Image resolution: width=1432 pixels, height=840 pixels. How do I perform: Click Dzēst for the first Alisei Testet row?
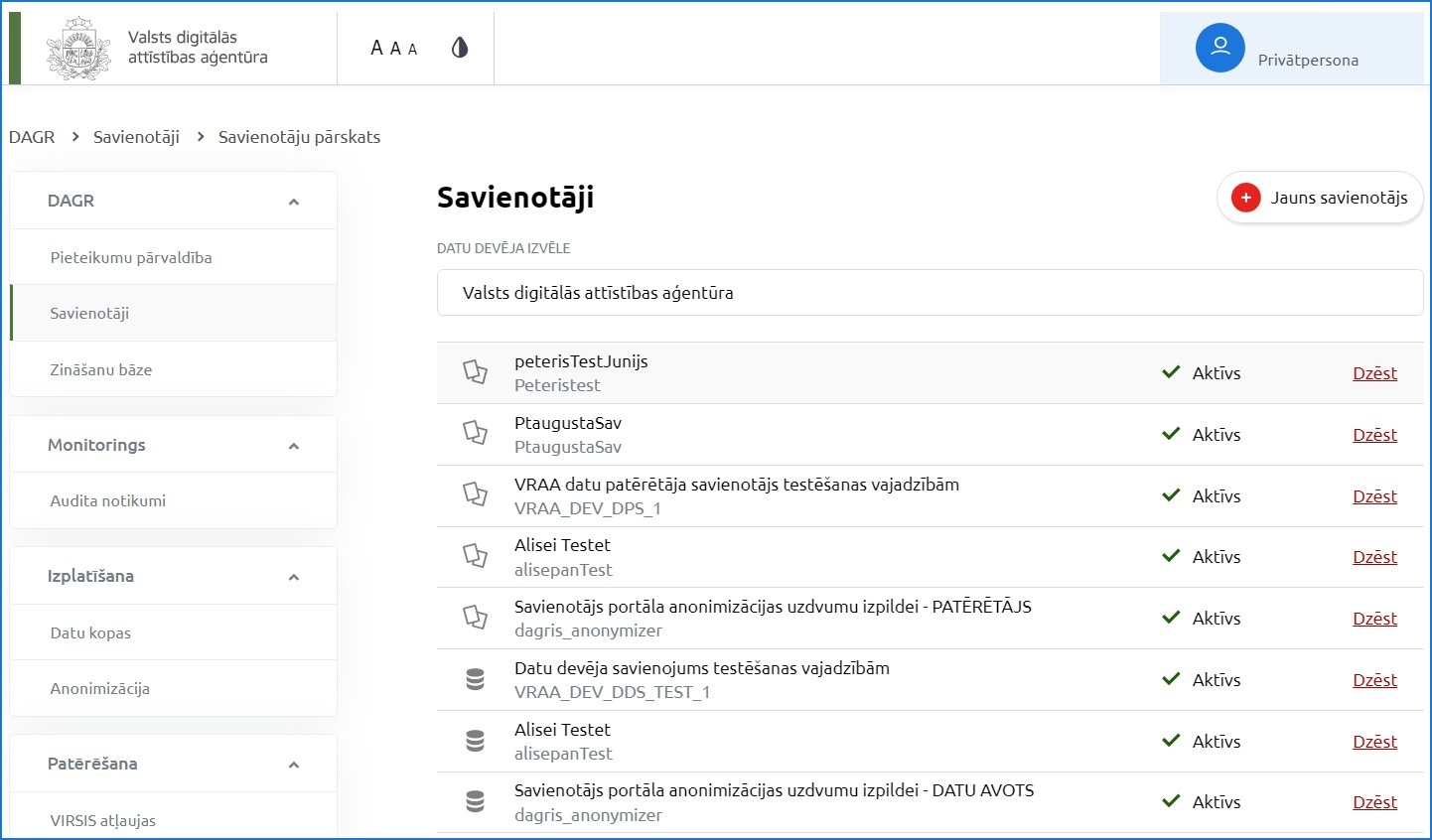coord(1374,557)
